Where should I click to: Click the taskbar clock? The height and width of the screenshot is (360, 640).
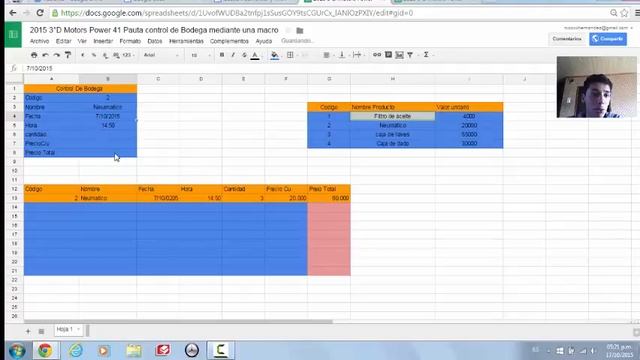click(619, 351)
